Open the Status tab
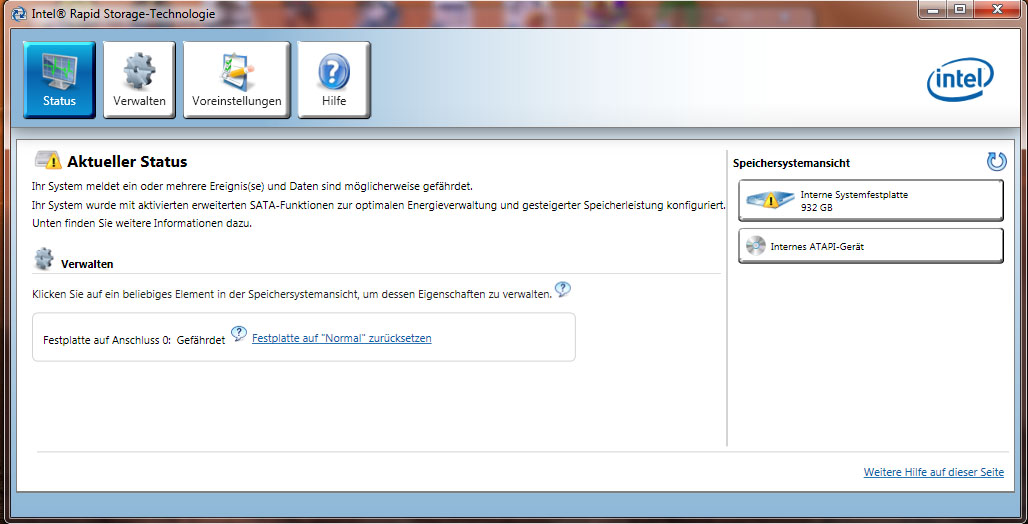 tap(60, 79)
